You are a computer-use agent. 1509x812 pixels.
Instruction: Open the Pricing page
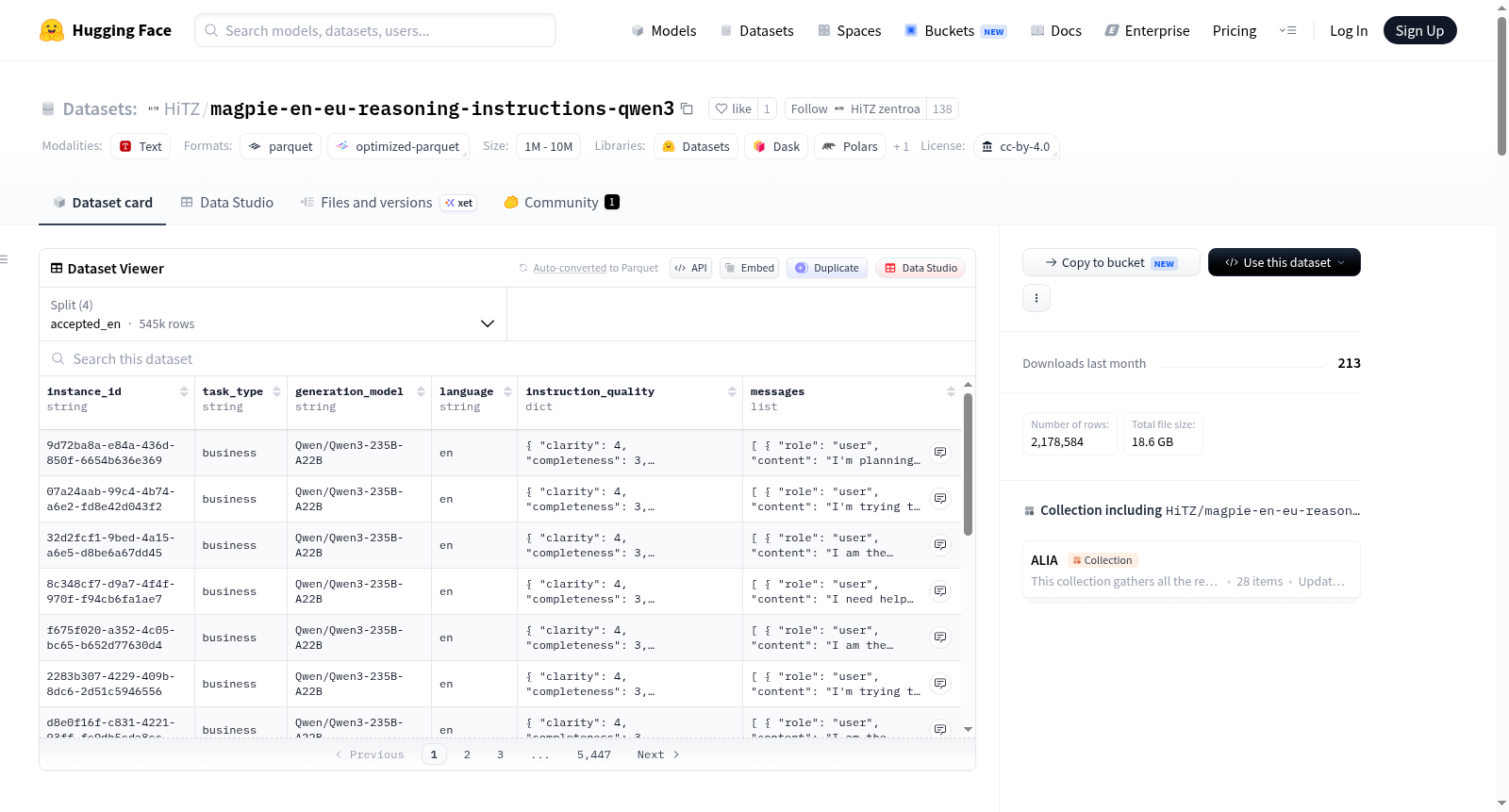1235,30
